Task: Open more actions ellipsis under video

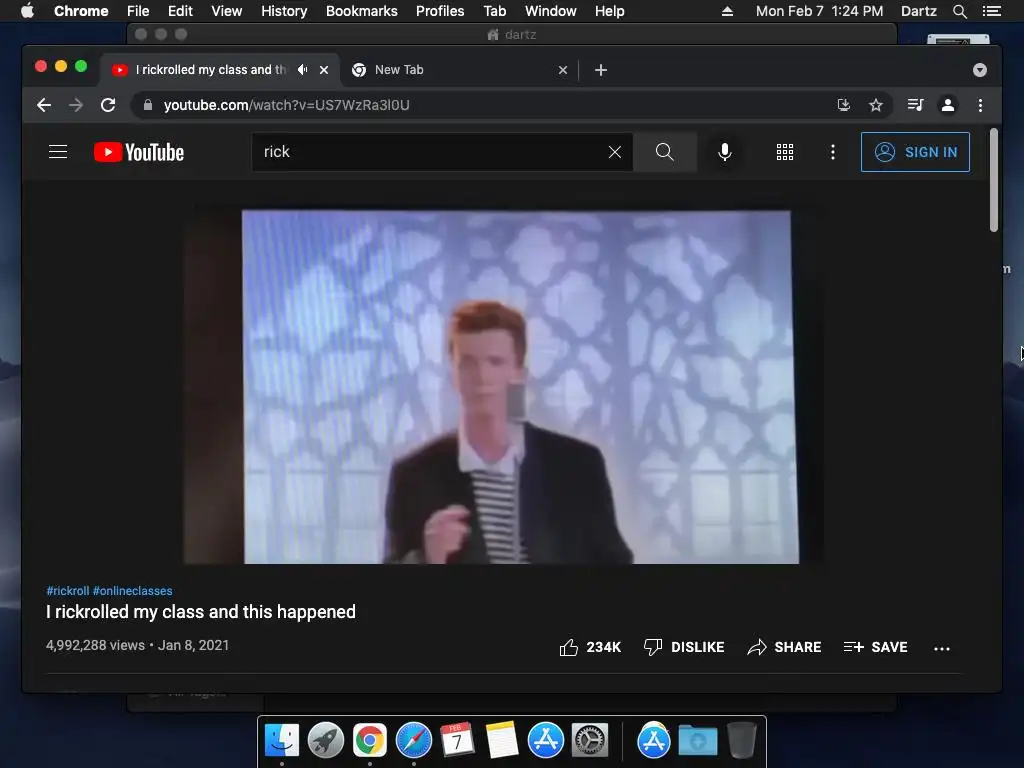Action: point(942,648)
